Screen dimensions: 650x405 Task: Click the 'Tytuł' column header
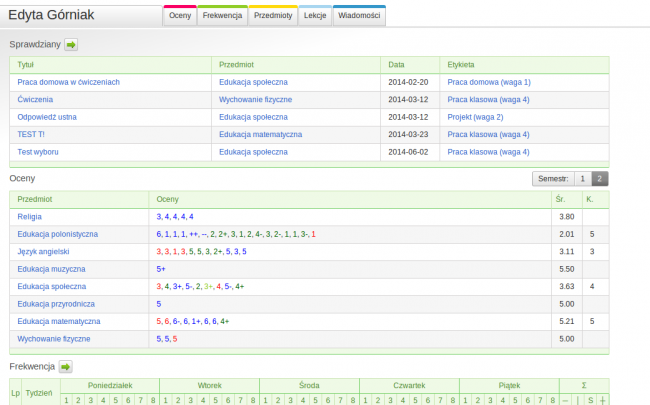pyautogui.click(x=25, y=65)
